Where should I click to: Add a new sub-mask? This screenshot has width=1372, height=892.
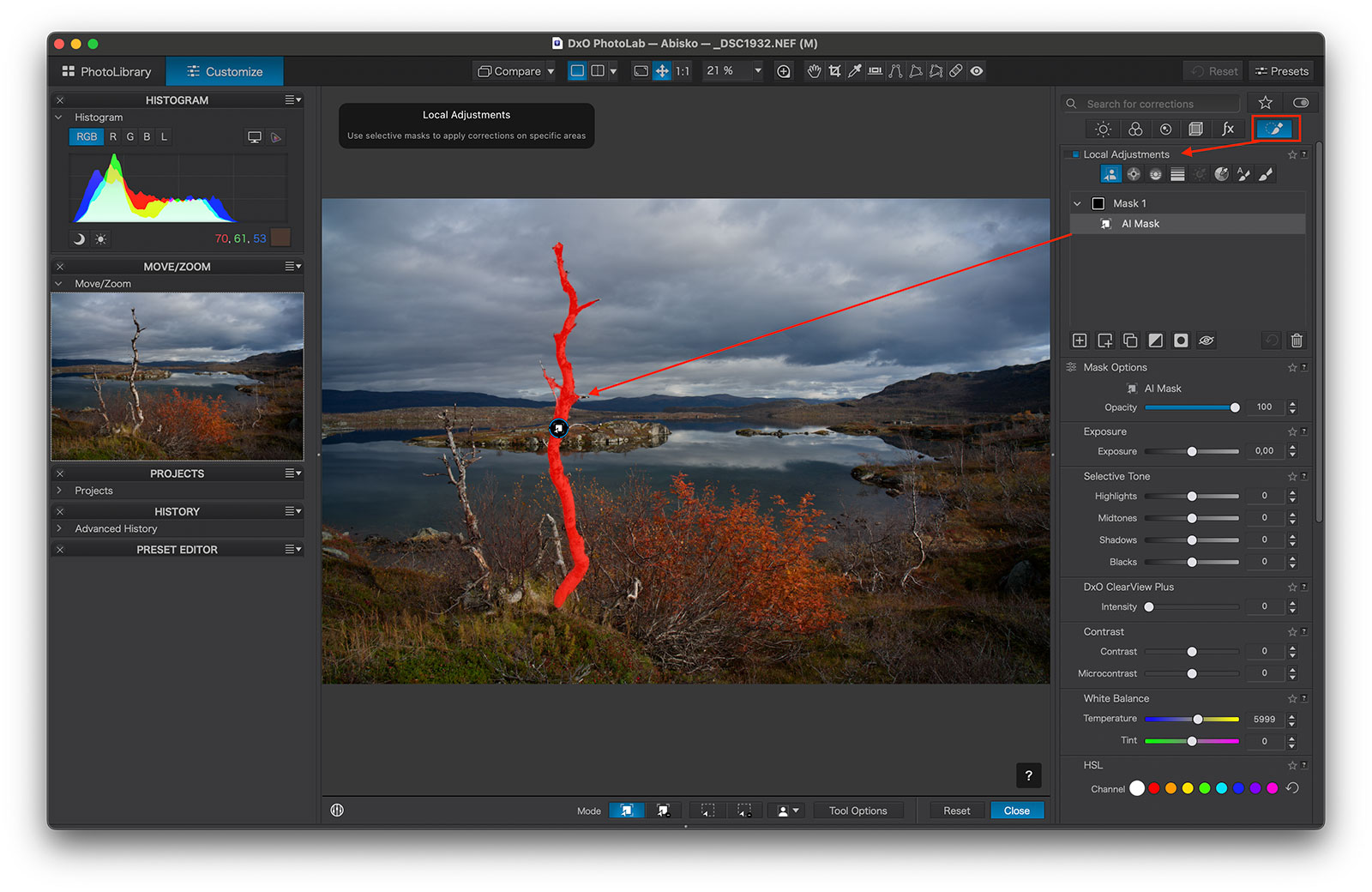(1105, 341)
